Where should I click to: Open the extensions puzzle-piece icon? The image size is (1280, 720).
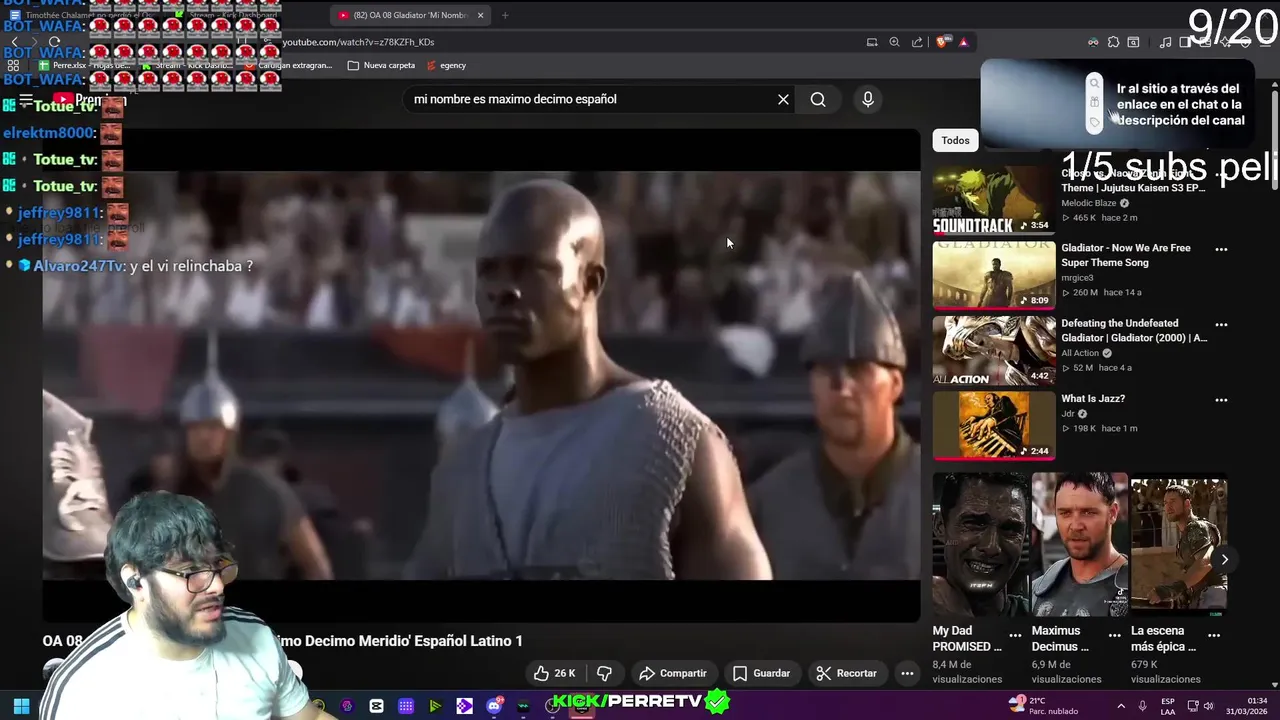tap(1113, 42)
